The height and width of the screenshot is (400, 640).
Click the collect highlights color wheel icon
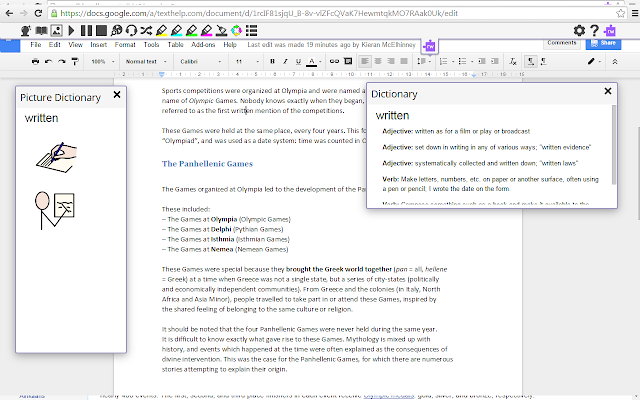click(x=236, y=31)
